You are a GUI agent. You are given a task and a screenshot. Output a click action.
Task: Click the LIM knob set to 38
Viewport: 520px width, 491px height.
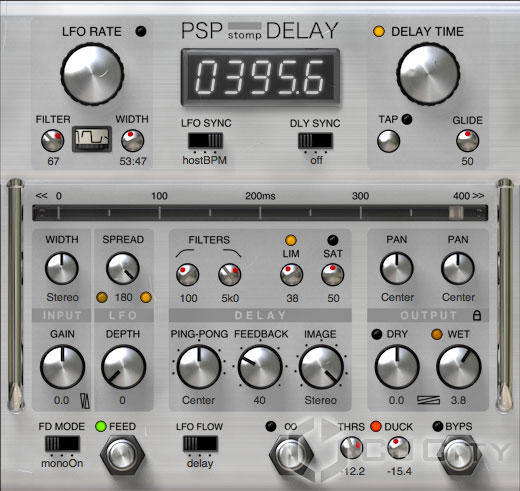coord(291,274)
